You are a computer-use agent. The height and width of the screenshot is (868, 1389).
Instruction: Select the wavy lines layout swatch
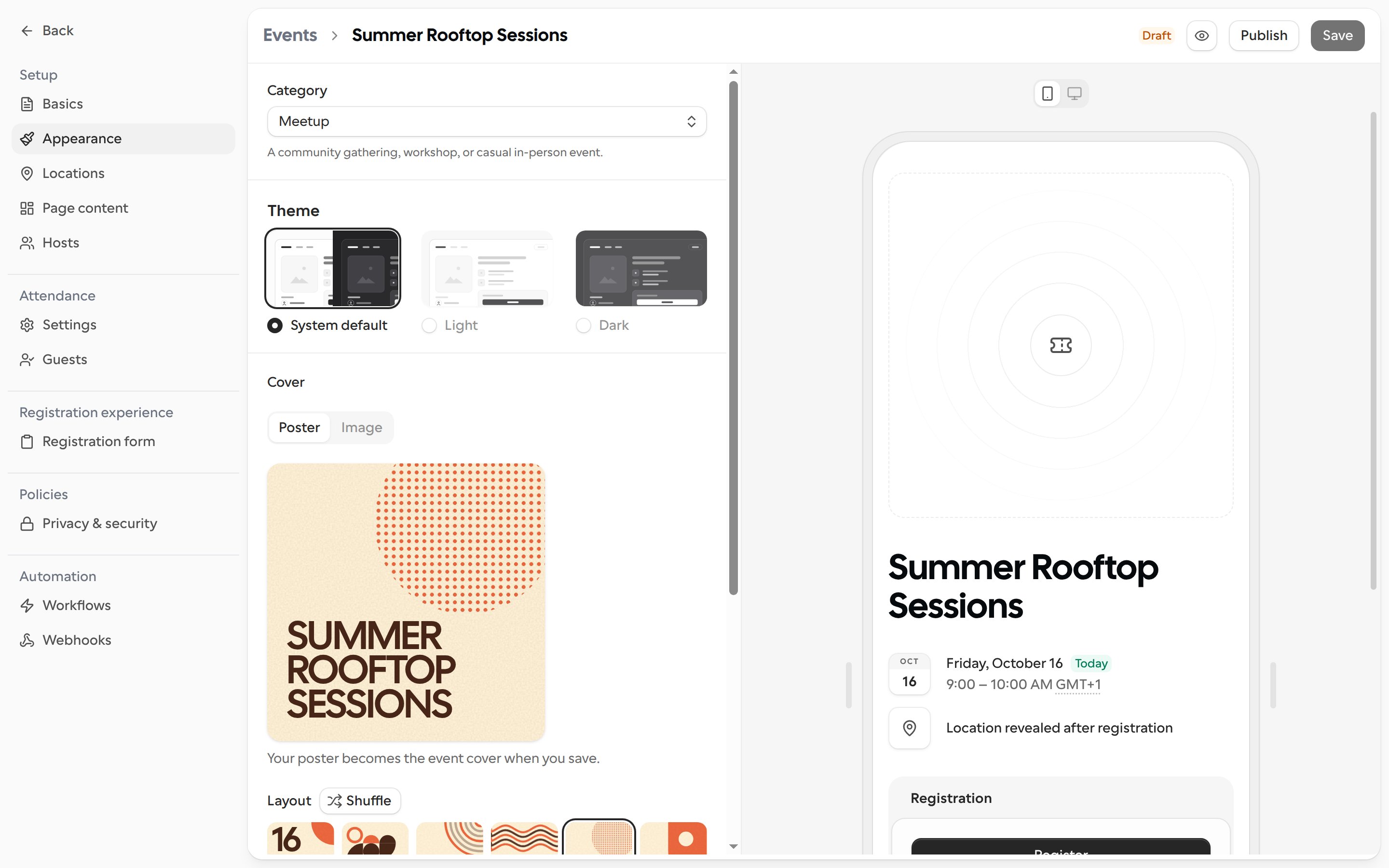pos(524,838)
